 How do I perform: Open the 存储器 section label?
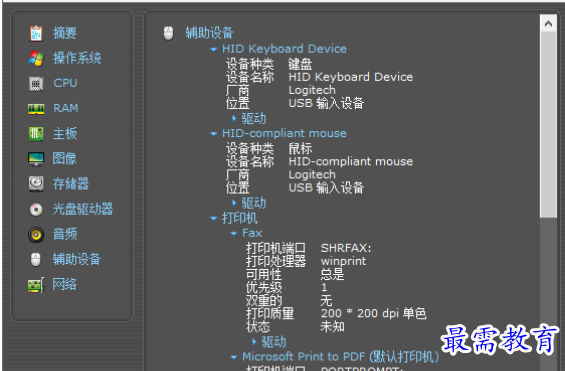[71, 184]
